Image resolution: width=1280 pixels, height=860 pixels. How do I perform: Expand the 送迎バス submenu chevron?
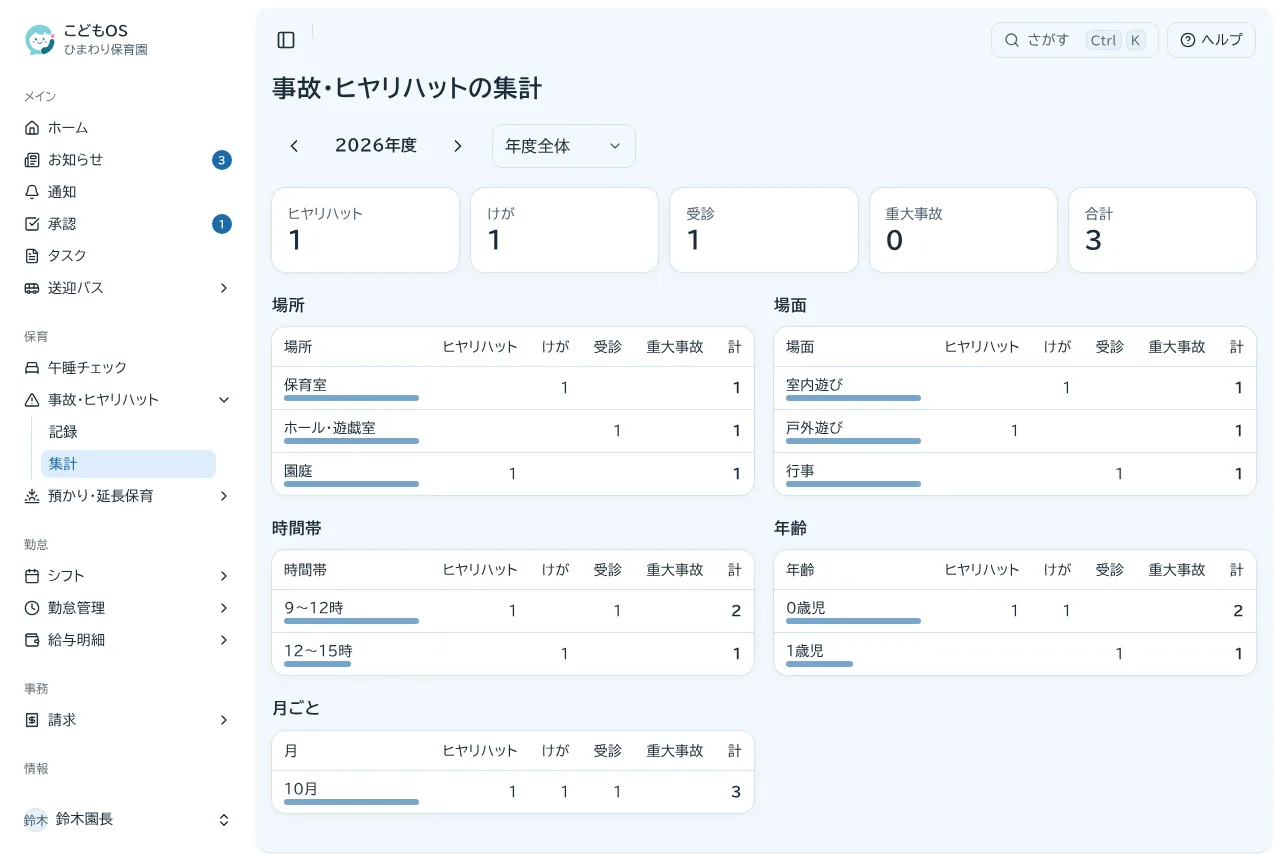pyautogui.click(x=224, y=288)
